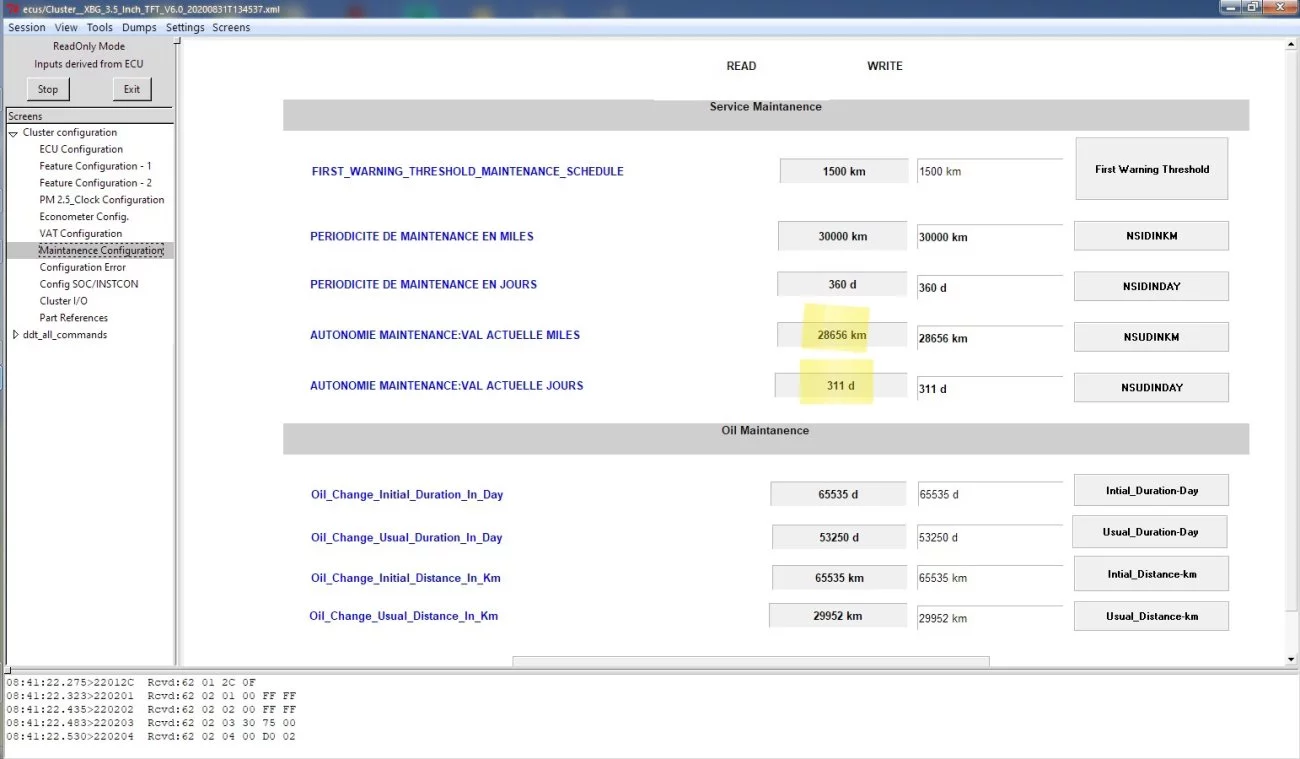Click the NSIDINDAY write button
Viewport: 1300px width, 759px height.
tap(1151, 286)
